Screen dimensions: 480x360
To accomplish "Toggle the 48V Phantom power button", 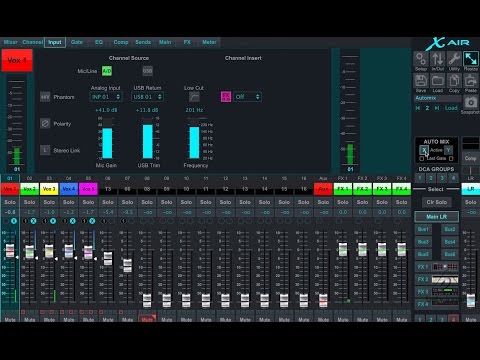I will tap(45, 97).
